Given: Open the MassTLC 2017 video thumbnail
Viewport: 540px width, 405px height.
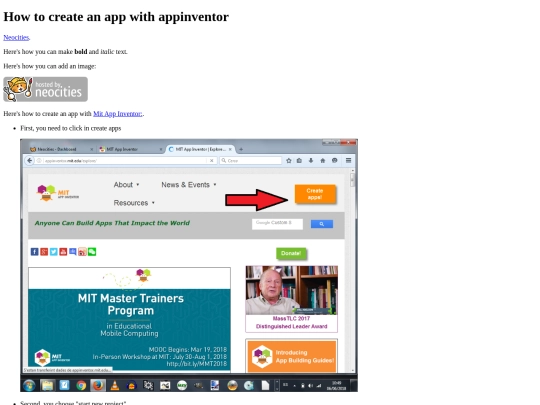Looking at the screenshot, I should 292,290.
